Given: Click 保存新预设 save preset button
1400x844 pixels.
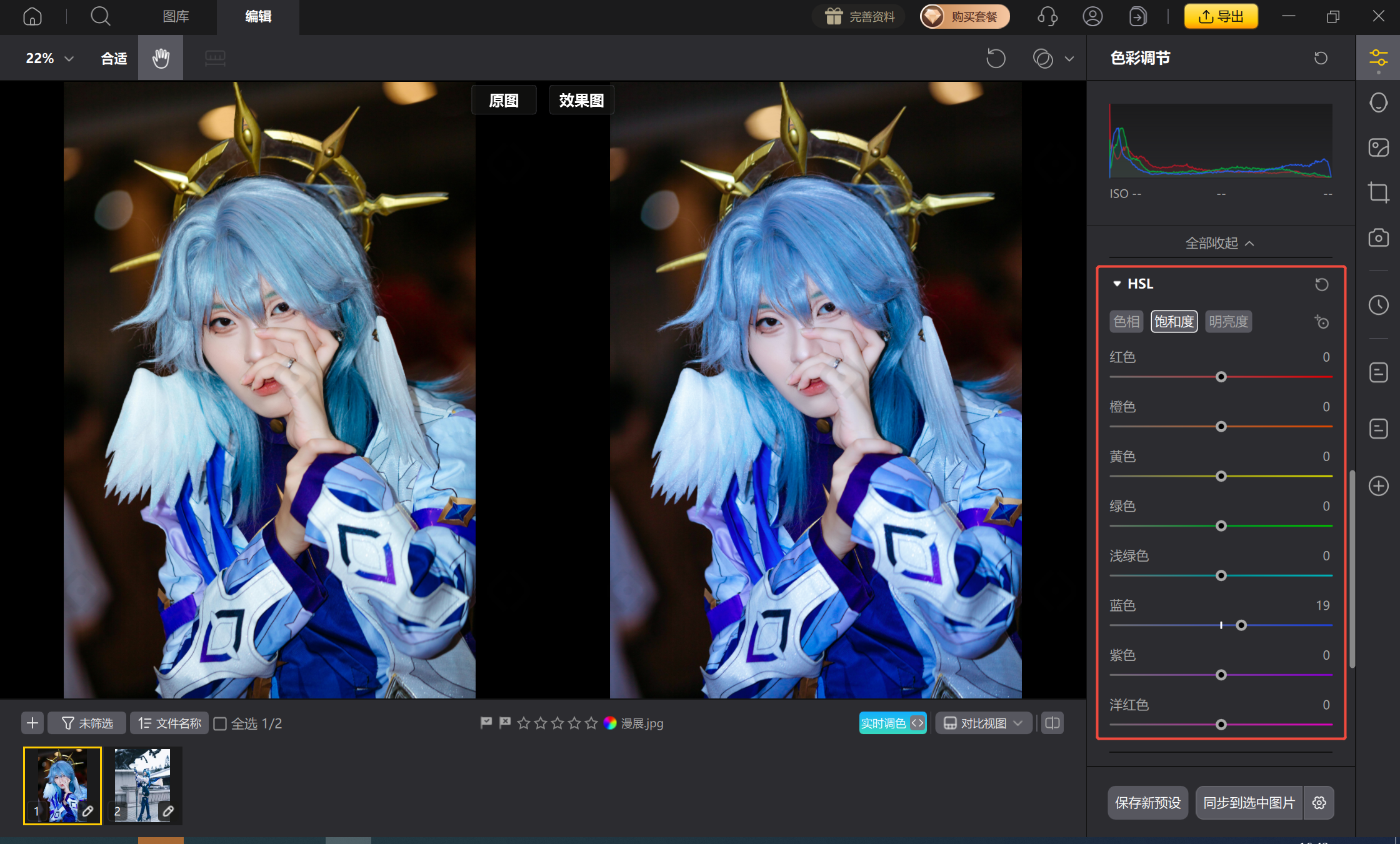Looking at the screenshot, I should 1147,803.
